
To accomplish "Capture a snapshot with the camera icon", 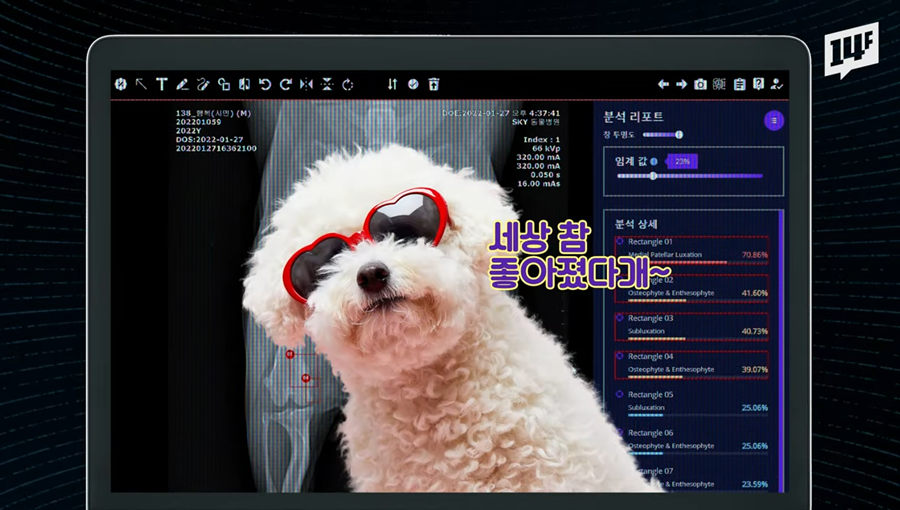I will pos(701,84).
